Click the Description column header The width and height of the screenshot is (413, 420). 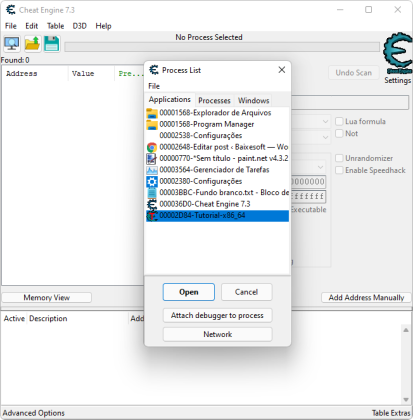[78, 319]
